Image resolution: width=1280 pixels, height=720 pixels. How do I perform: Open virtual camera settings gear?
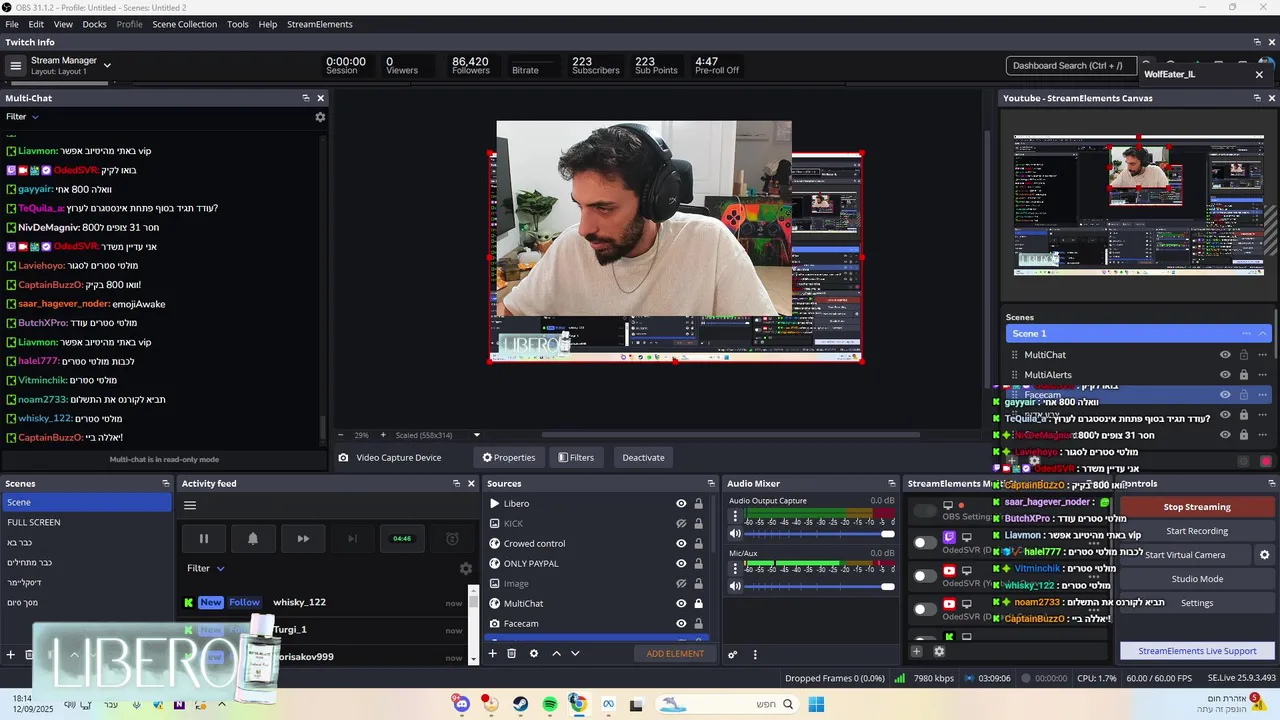coord(1264,555)
